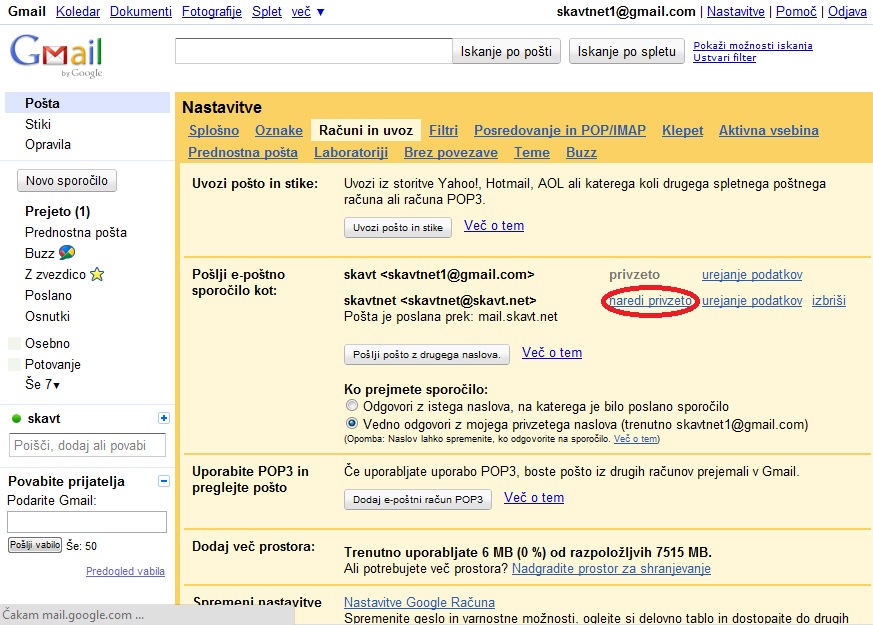Click the naredi privzeto link for skavtnet
Image resolution: width=873 pixels, height=625 pixels.
(x=650, y=301)
